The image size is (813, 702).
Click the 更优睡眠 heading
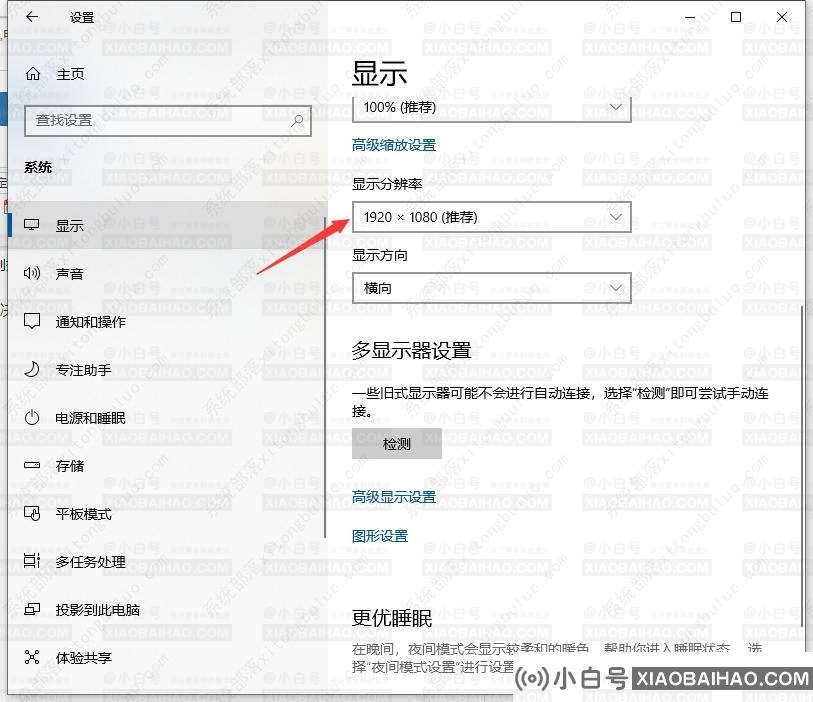(391, 618)
